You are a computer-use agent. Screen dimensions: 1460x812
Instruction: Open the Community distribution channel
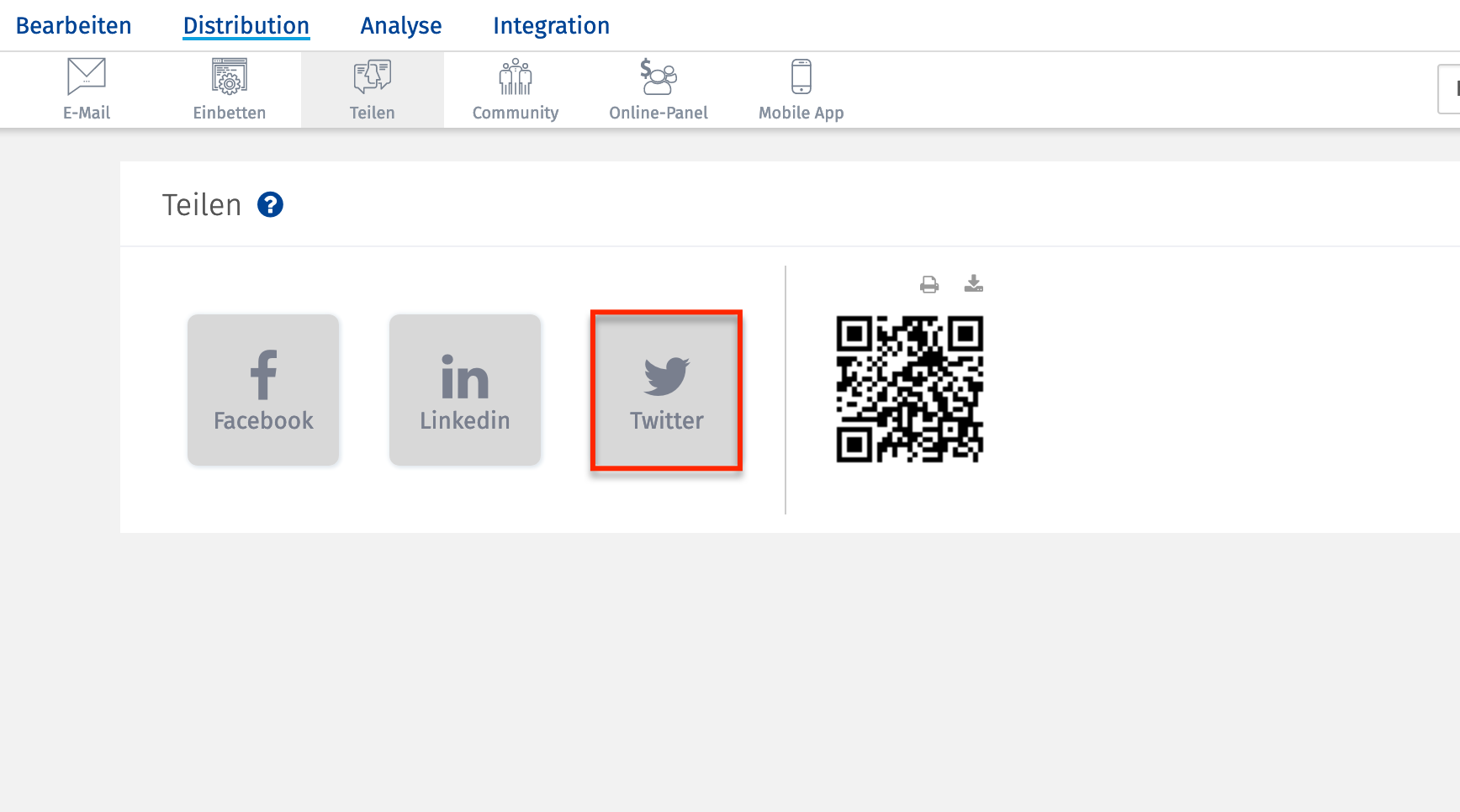(x=515, y=88)
